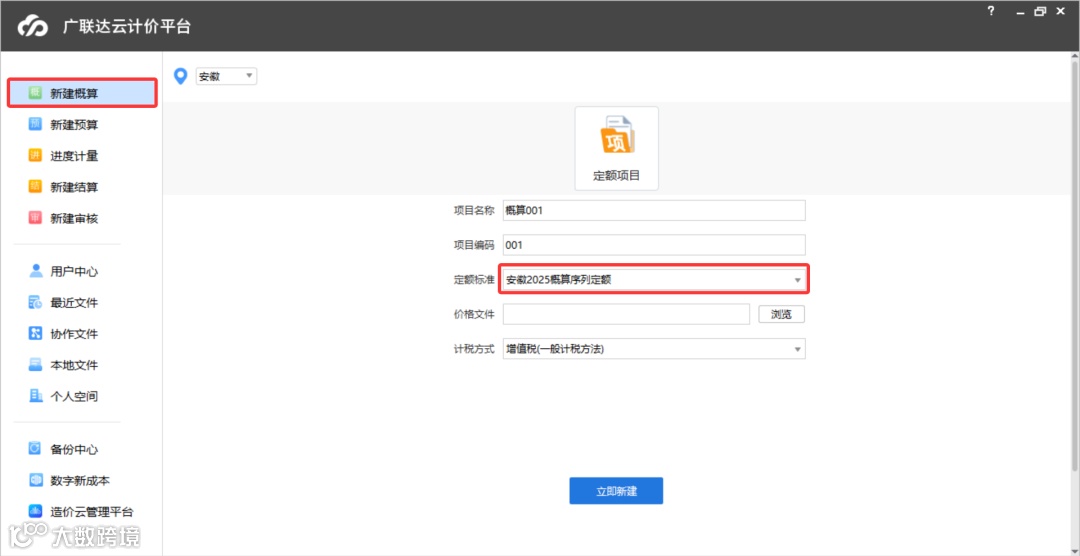Expand the 计税方式 dropdown arrow
This screenshot has width=1080, height=556.
coord(797,349)
